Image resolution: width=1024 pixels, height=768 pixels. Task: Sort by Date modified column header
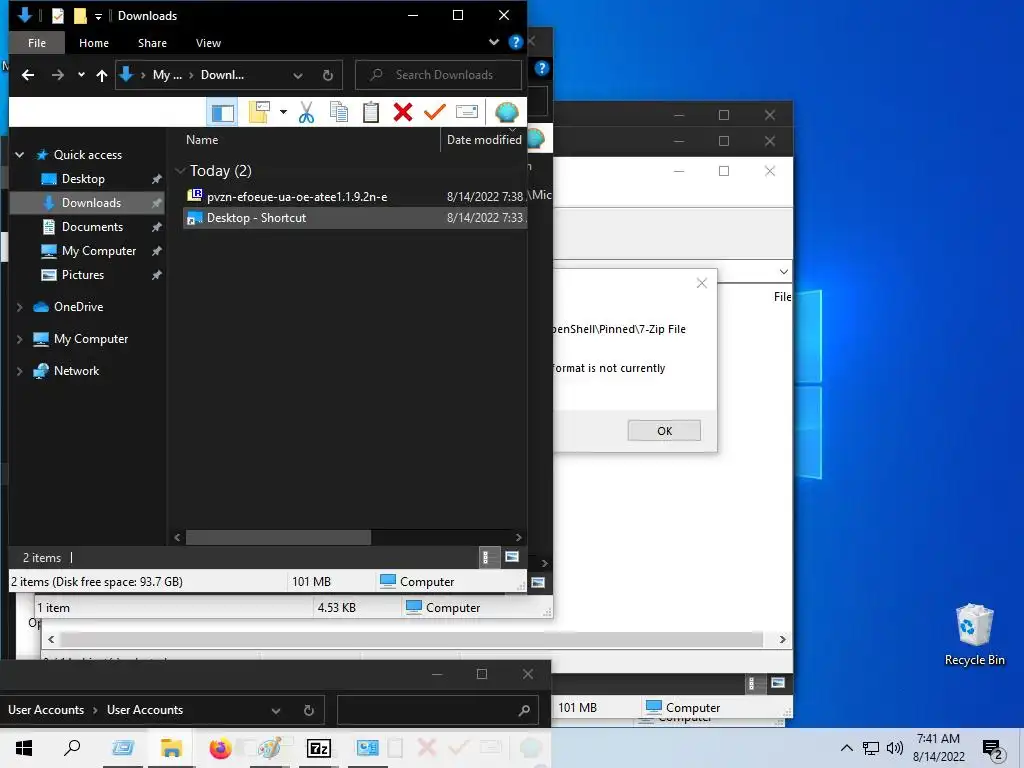(x=484, y=140)
